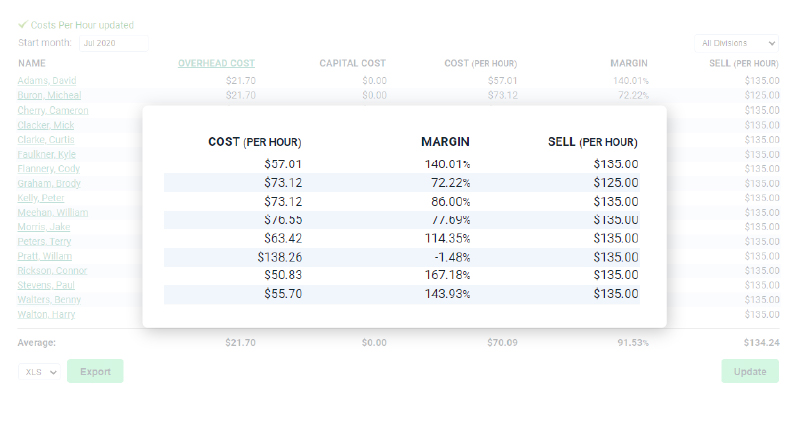The width and height of the screenshot is (800, 434).
Task: Click the Export button
Action: pos(95,371)
